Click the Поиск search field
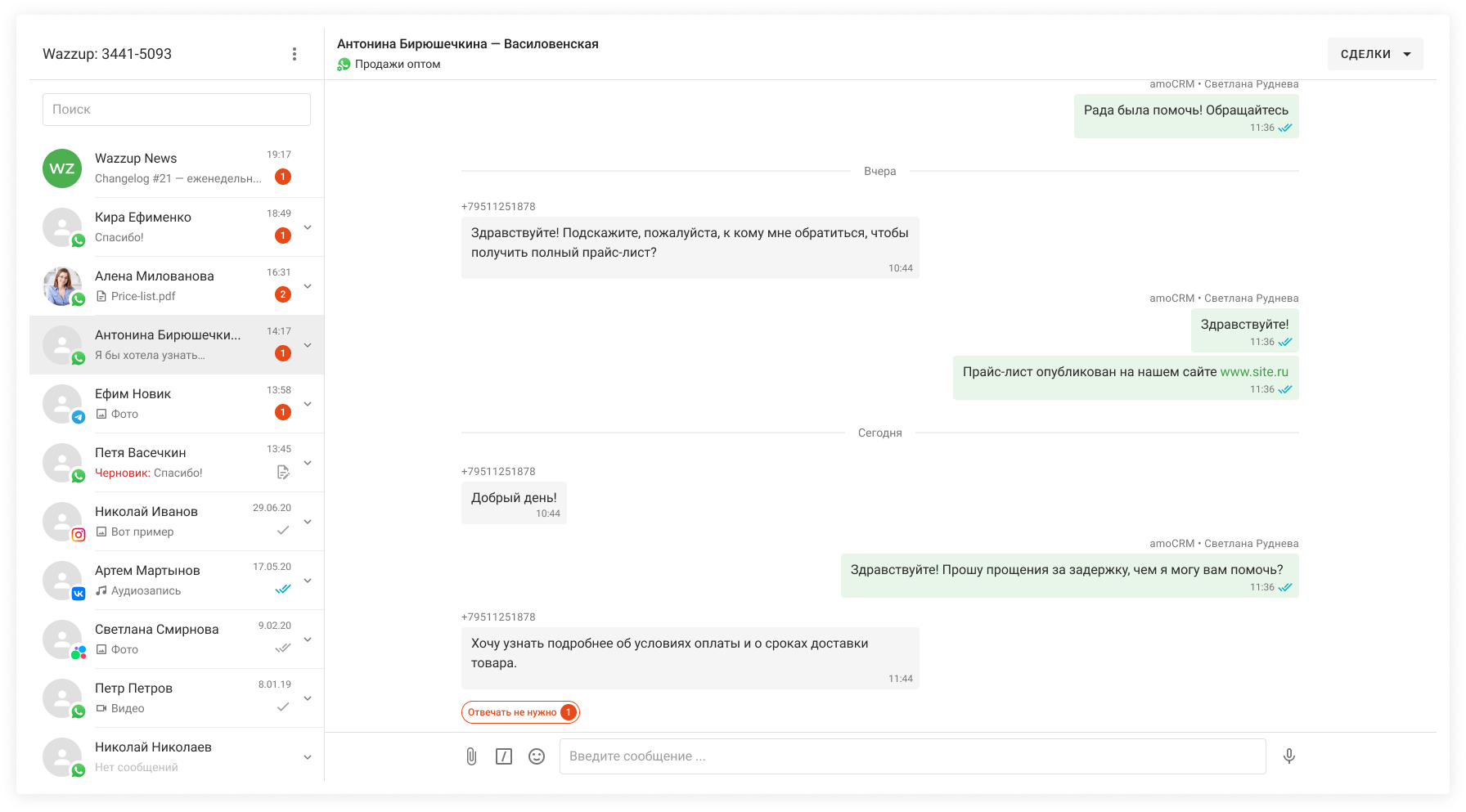This screenshot has height=812, width=1466. point(177,110)
